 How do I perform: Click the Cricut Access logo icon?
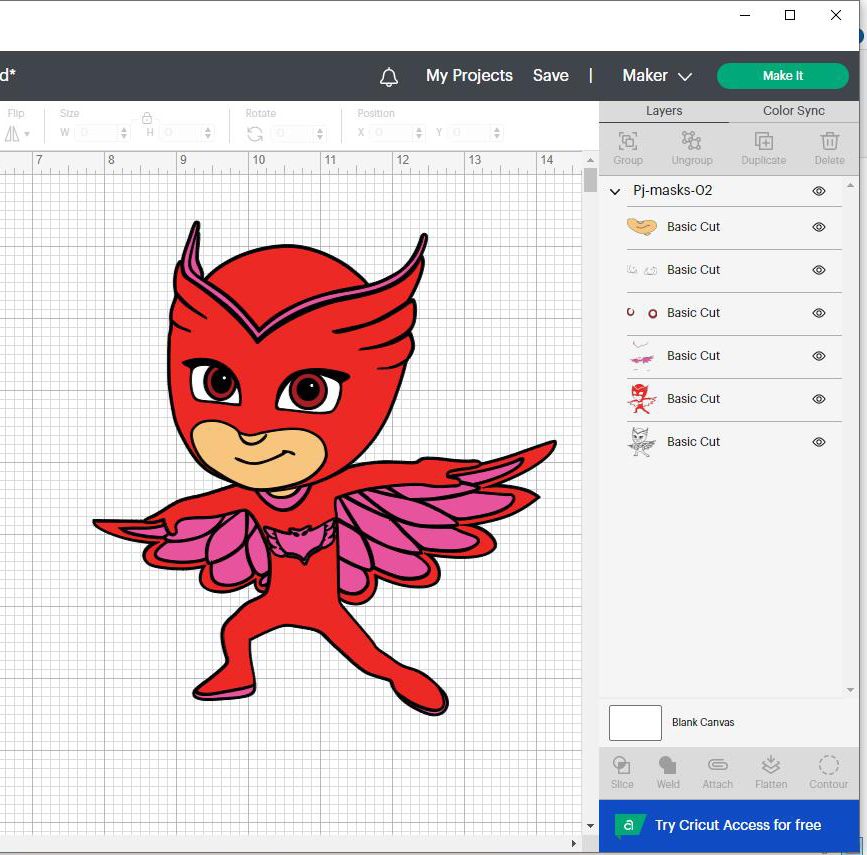[x=630, y=825]
